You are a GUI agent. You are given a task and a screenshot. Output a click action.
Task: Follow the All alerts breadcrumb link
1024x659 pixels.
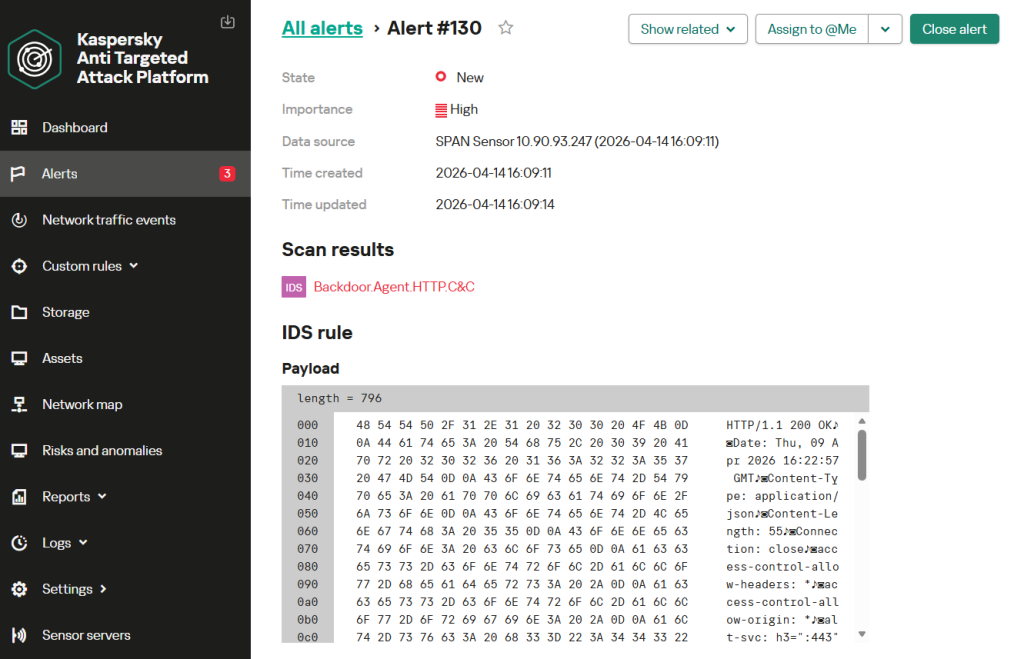tap(322, 28)
